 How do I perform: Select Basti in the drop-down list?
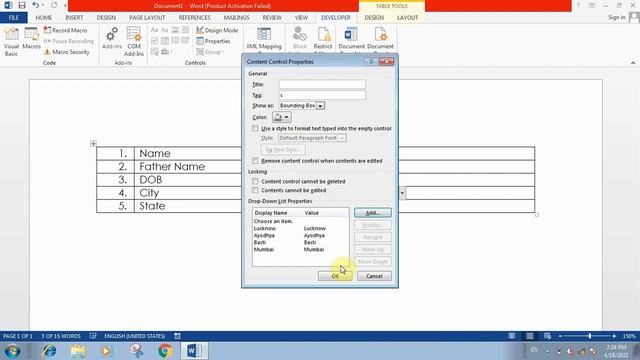pos(300,242)
